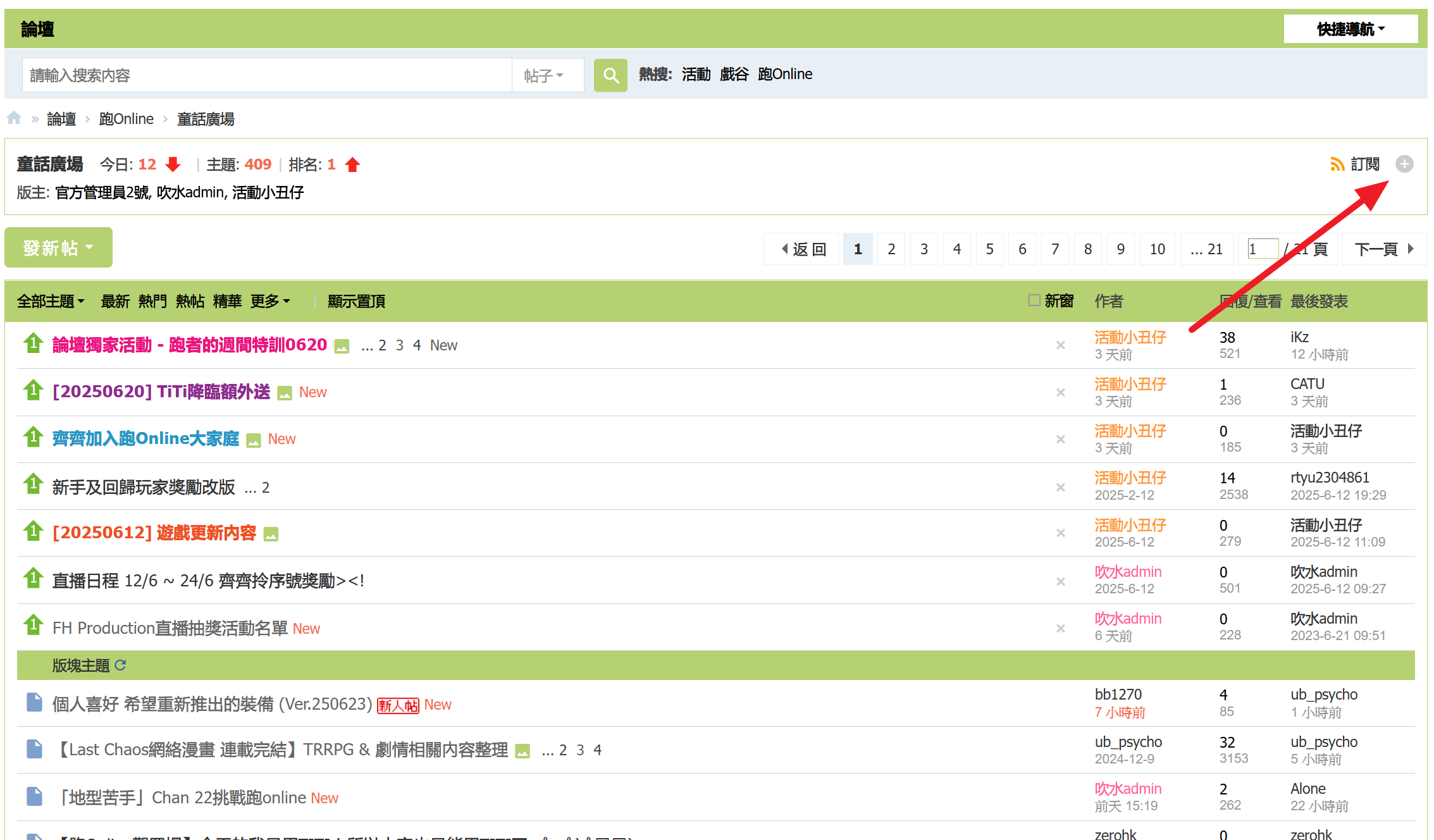Go to the home icon in breadcrumb
The width and height of the screenshot is (1434, 840).
pyautogui.click(x=14, y=118)
